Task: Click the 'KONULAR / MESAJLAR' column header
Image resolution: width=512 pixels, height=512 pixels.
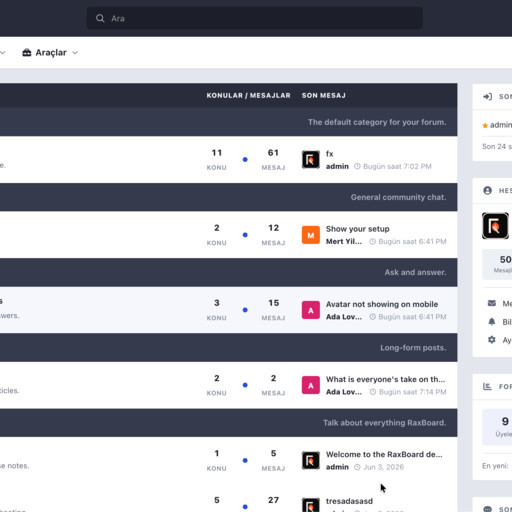Action: pos(248,96)
